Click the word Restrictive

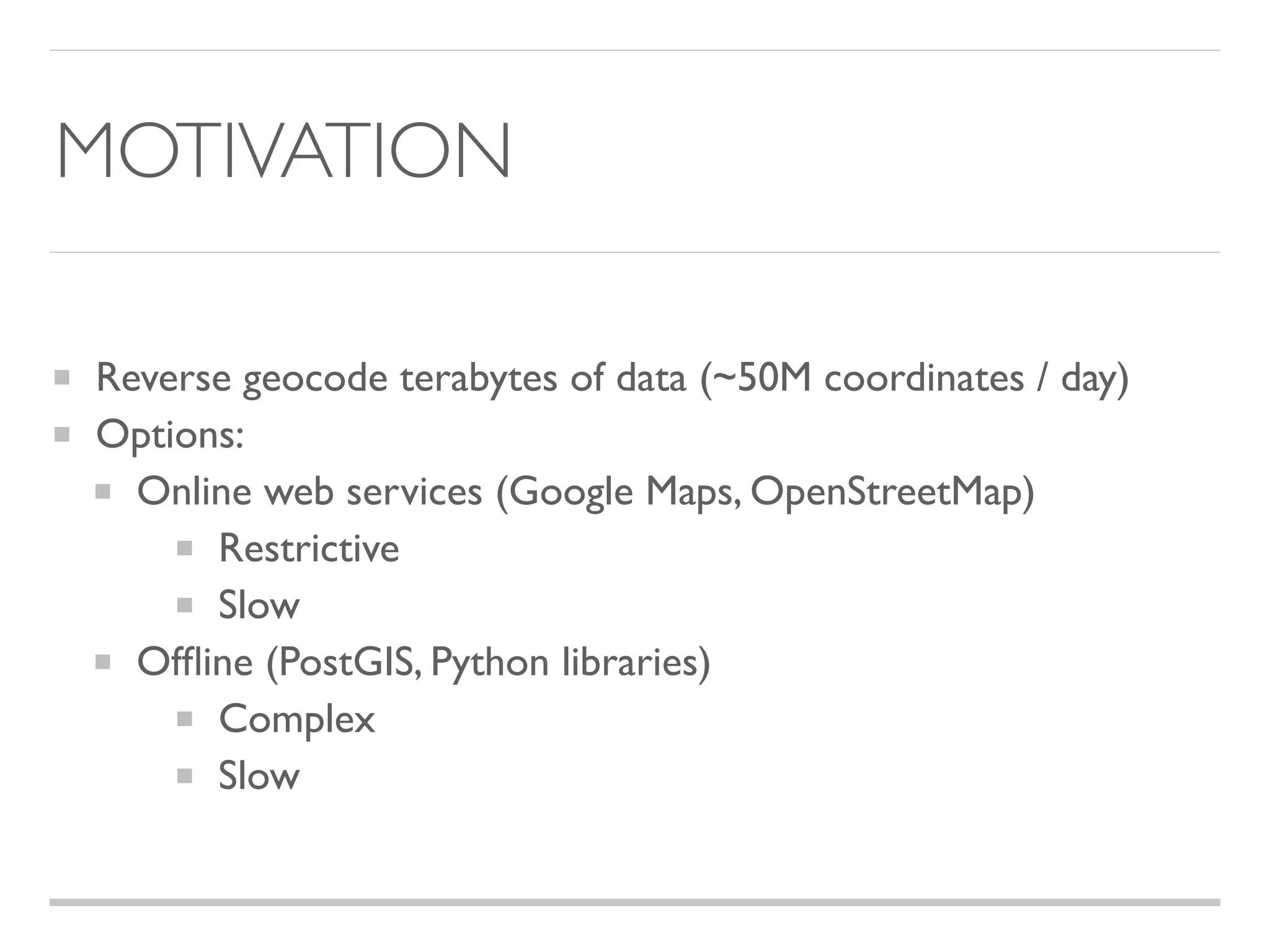pyautogui.click(x=309, y=548)
